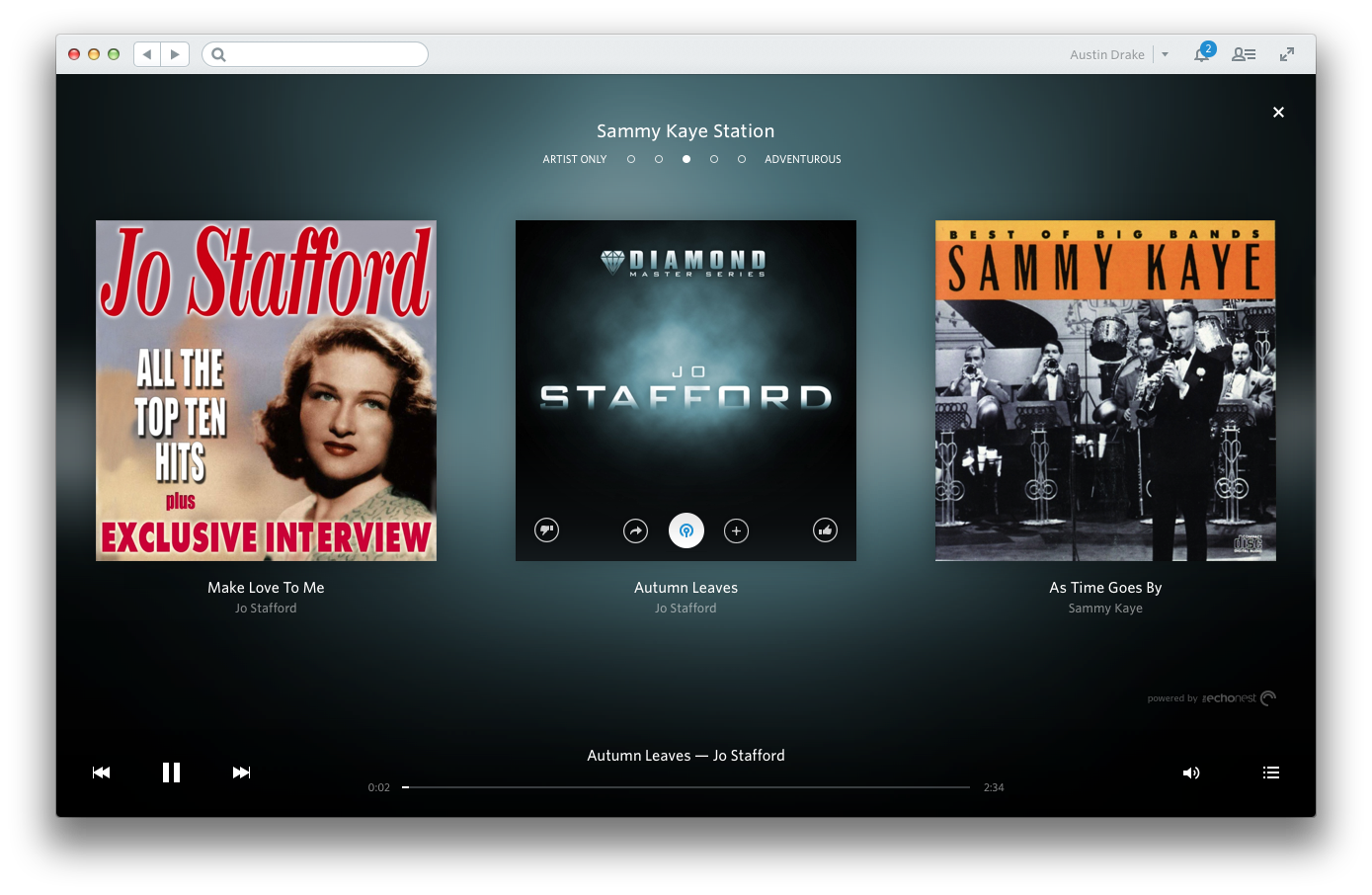Viewport: 1372px width, 895px height.
Task: Open Sammy Kaye Big Bands album cover
Action: (x=1105, y=390)
